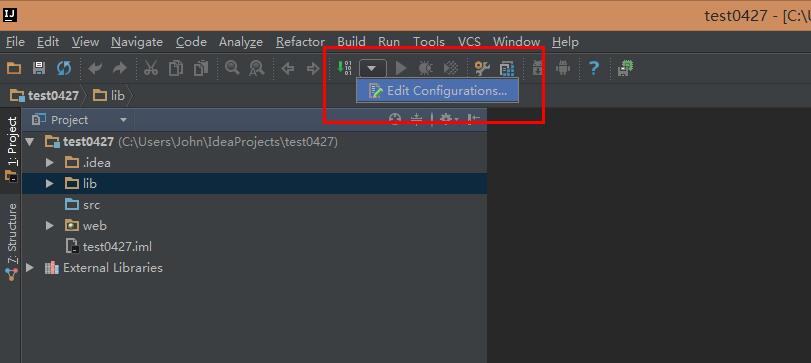
Task: Click the Forward navigation arrow
Action: pyautogui.click(x=313, y=68)
